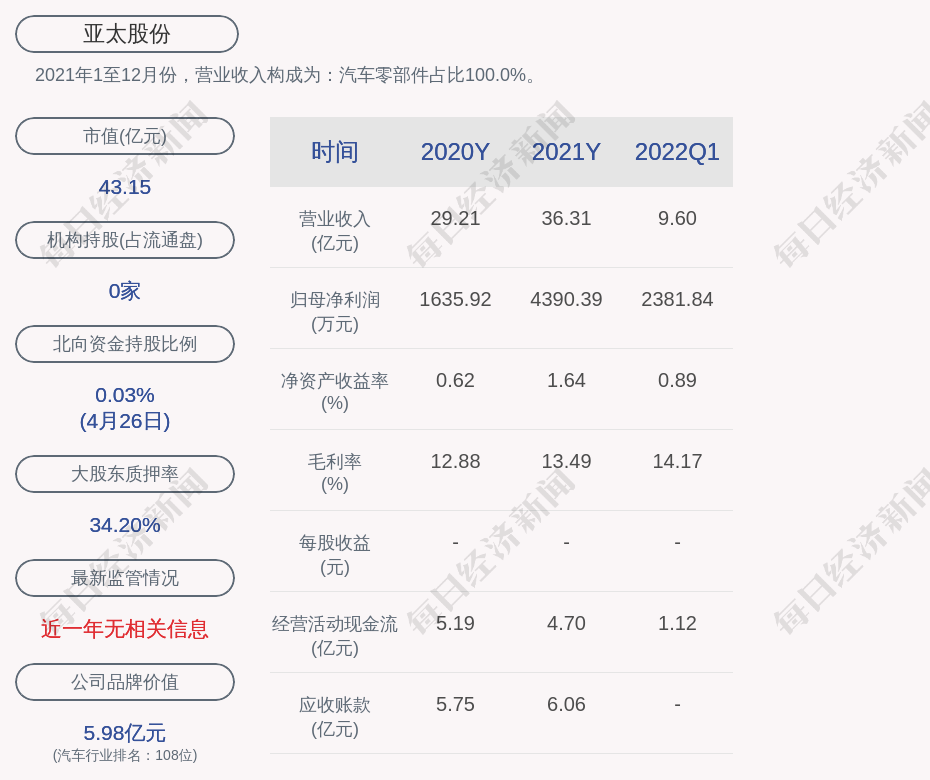Click the 大股东质押率 label
This screenshot has height=780, width=930.
pyautogui.click(x=125, y=474)
